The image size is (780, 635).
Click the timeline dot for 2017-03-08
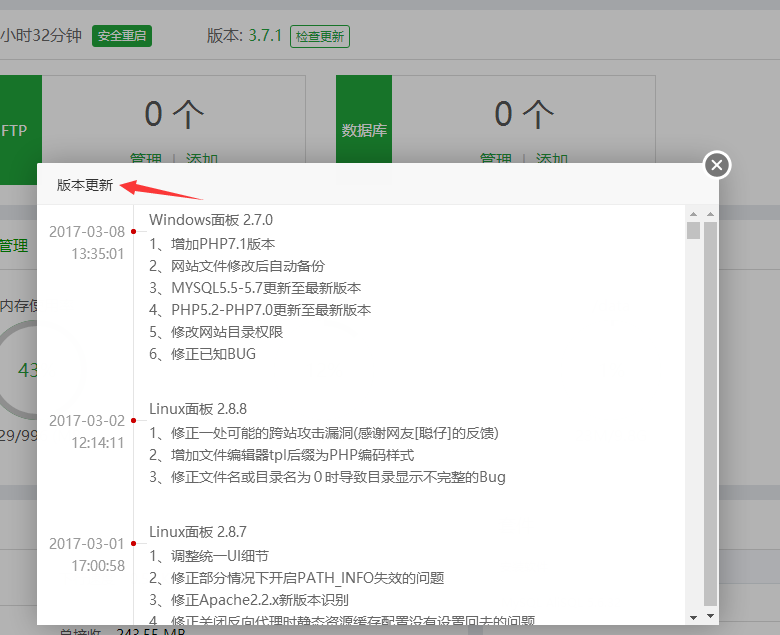(x=133, y=231)
